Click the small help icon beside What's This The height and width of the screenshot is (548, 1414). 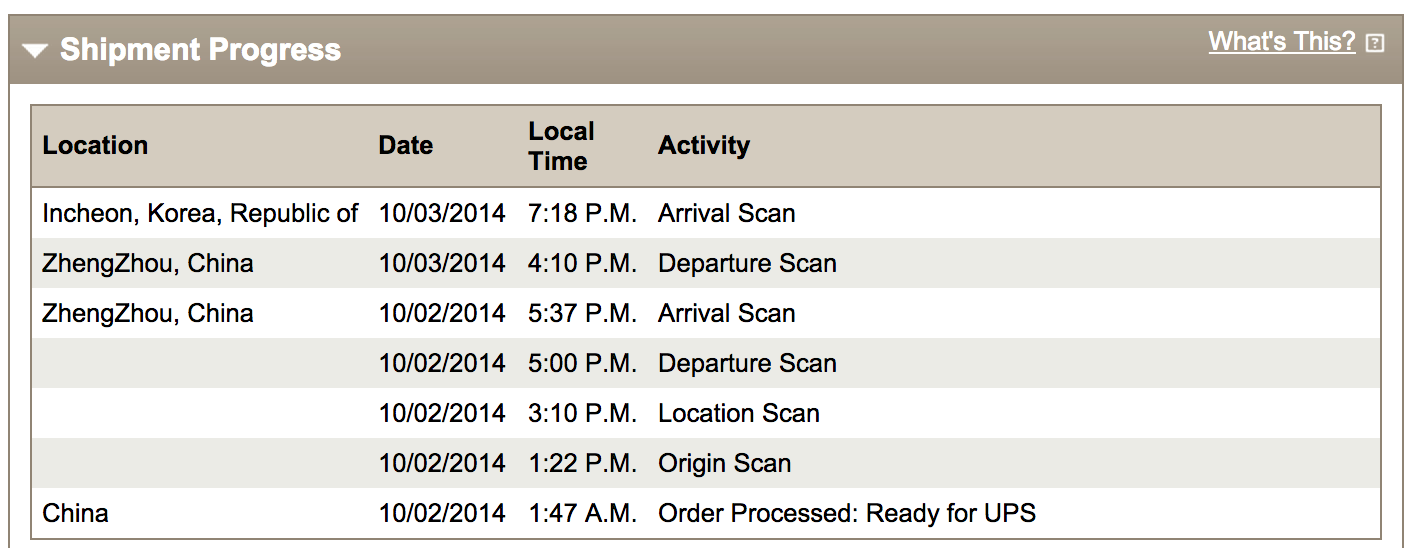coord(1375,43)
